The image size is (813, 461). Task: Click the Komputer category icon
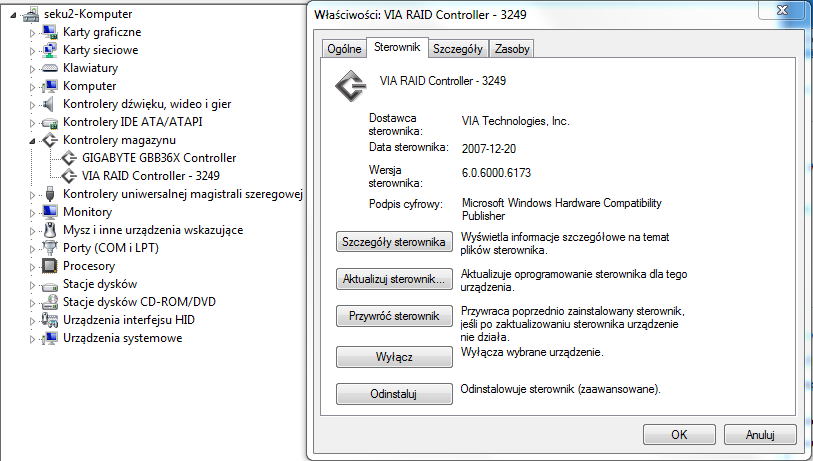click(50, 86)
